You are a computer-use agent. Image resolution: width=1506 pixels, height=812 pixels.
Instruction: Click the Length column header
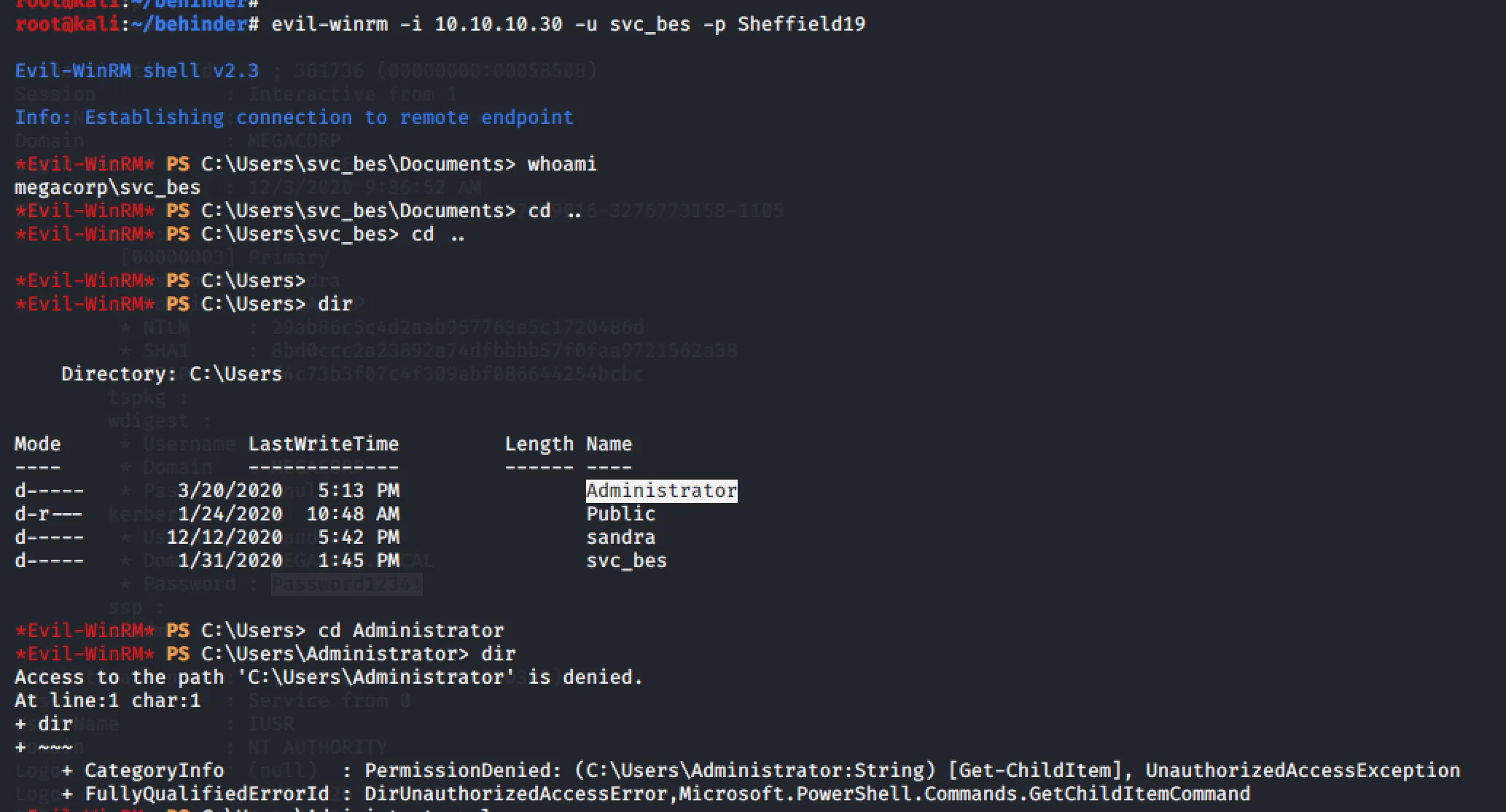point(539,444)
